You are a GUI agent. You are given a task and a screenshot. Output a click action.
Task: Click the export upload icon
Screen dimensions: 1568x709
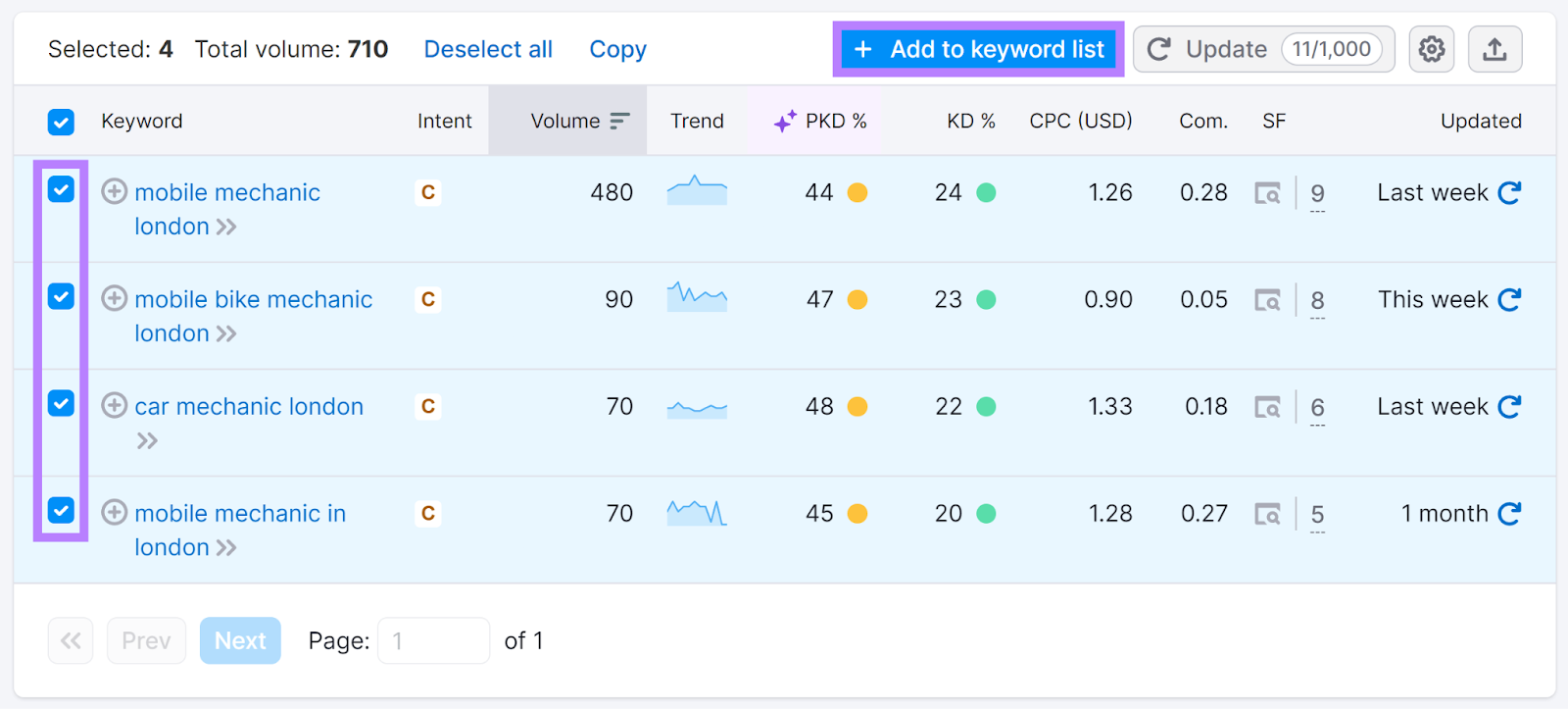(1494, 49)
